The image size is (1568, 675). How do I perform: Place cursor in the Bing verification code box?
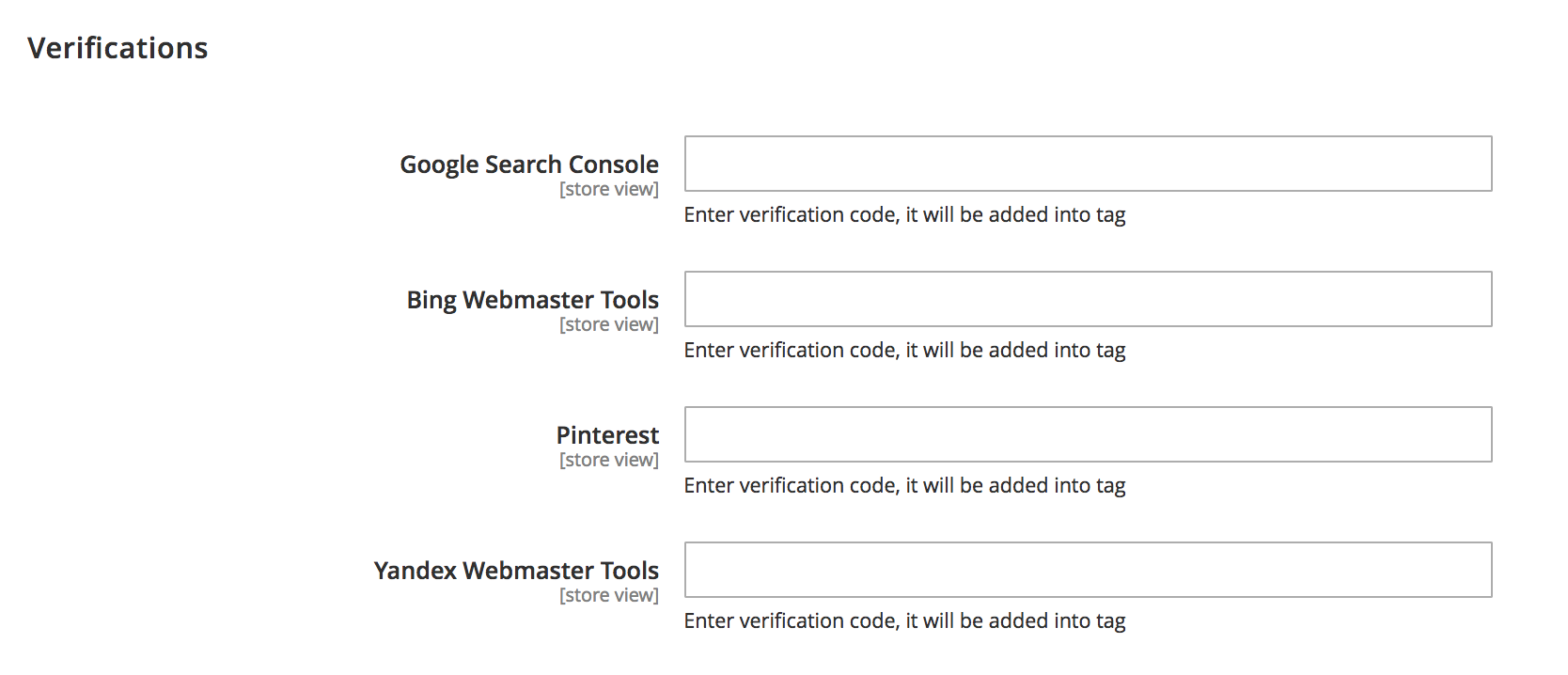pyautogui.click(x=1088, y=299)
